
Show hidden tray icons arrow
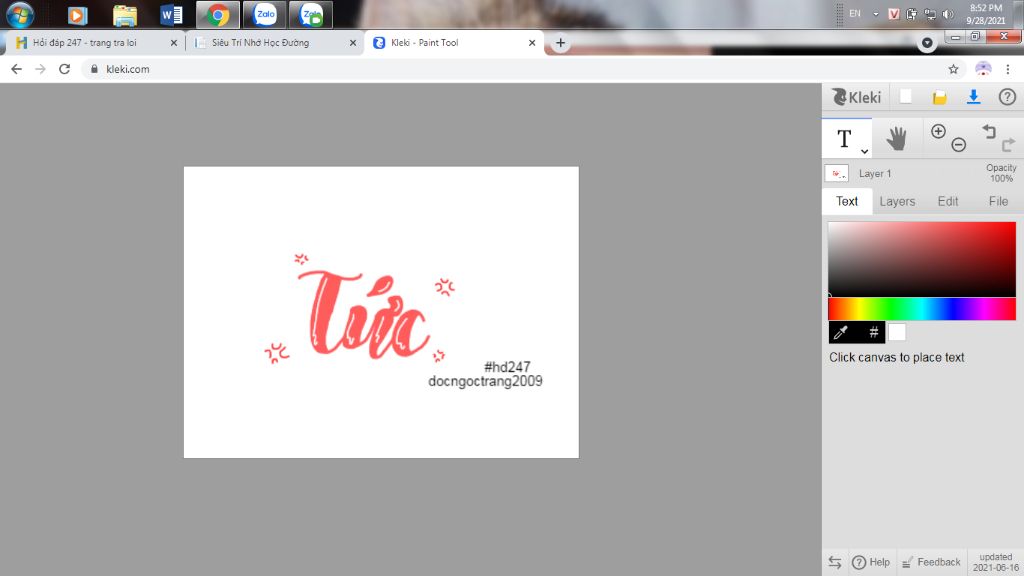pyautogui.click(x=876, y=14)
